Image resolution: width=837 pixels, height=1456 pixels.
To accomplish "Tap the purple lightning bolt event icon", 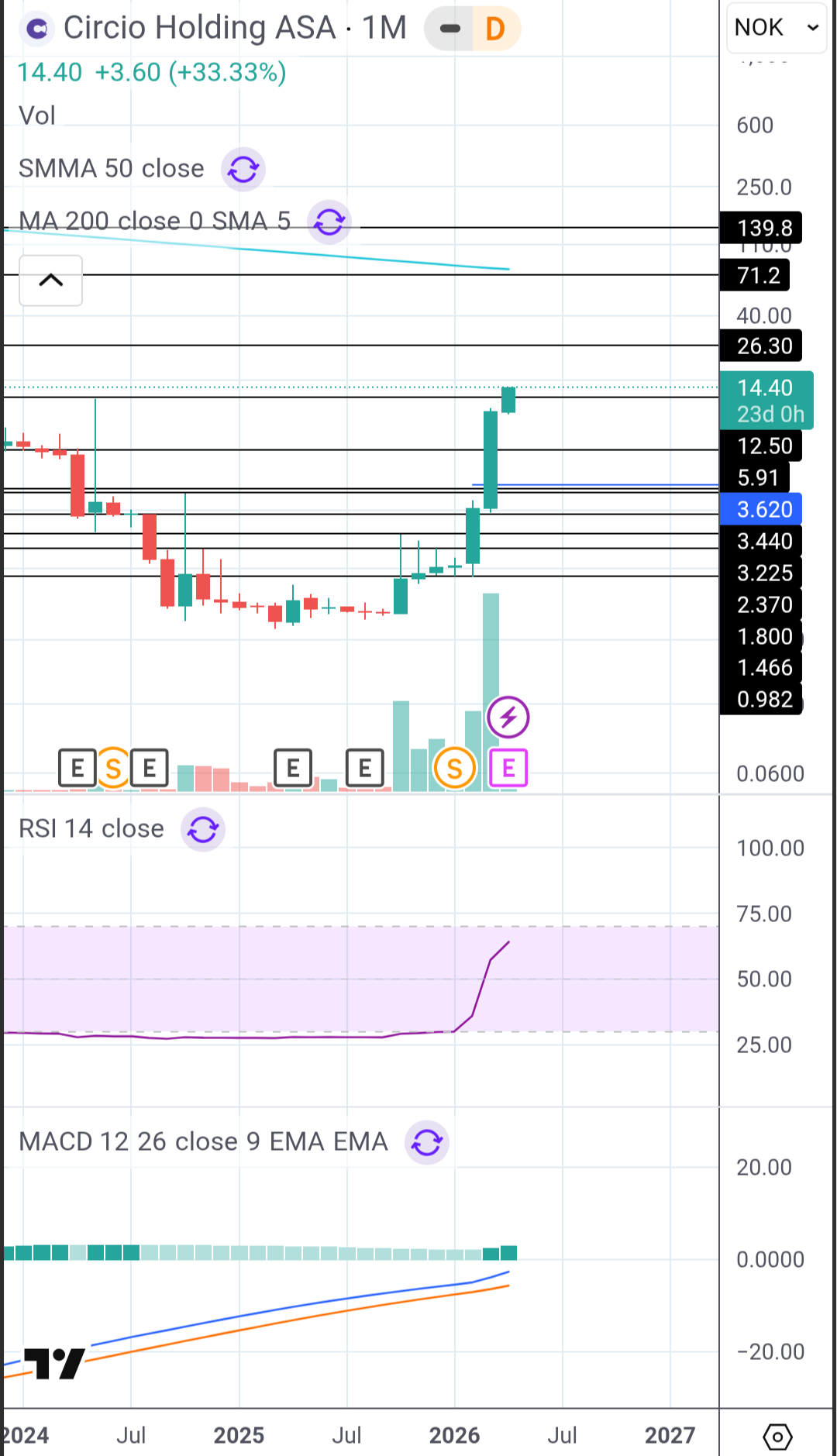I will [x=508, y=718].
